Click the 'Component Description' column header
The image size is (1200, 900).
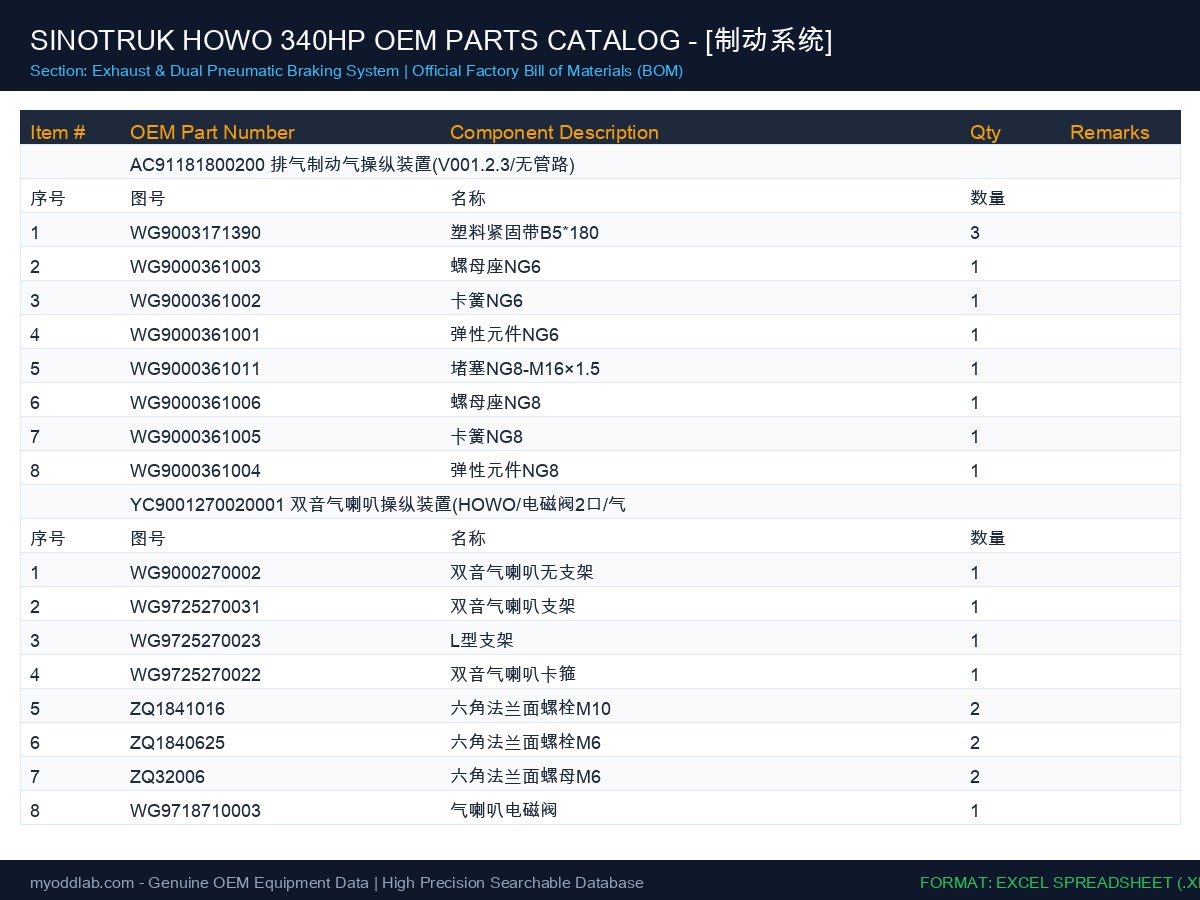pos(554,132)
